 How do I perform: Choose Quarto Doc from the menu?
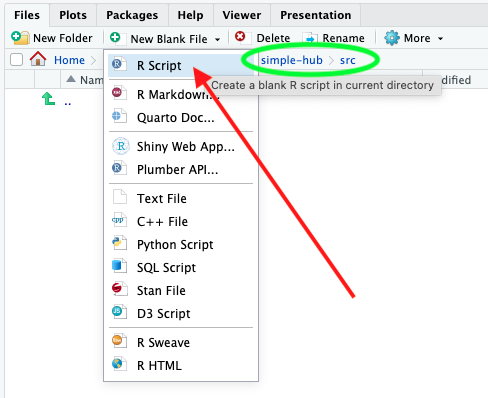pos(181,118)
